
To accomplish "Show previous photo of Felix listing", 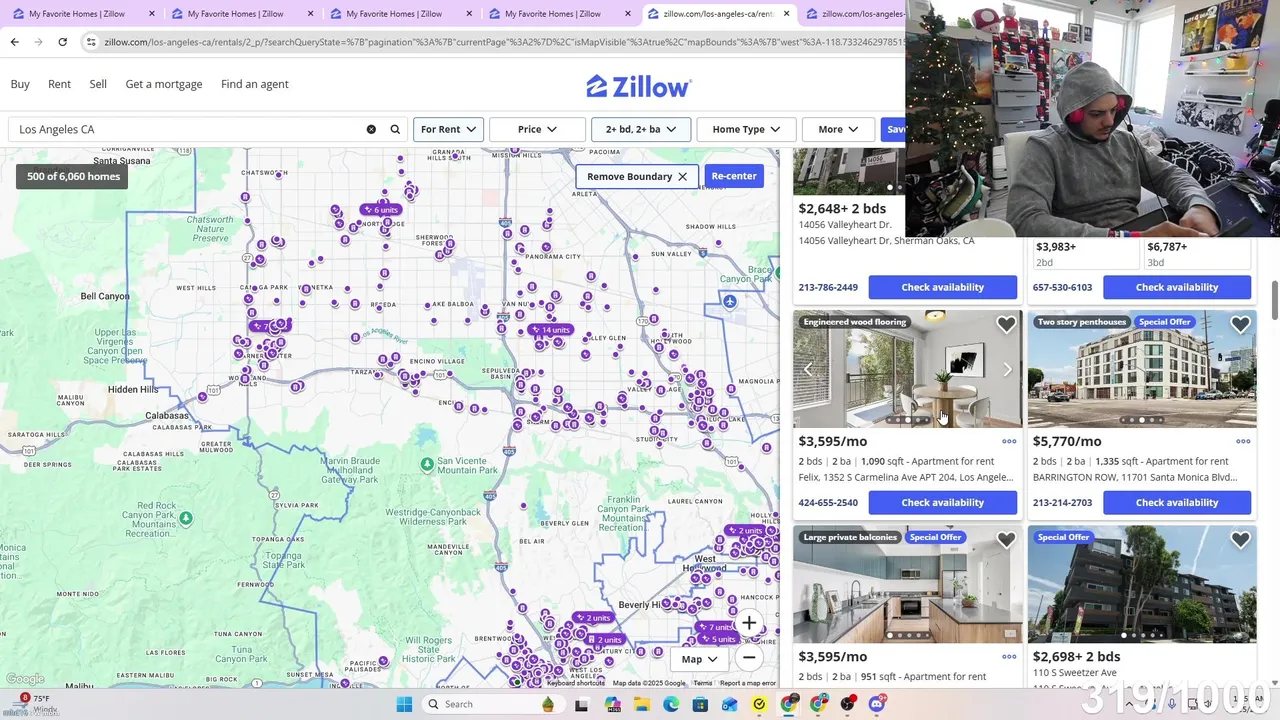I will 808,370.
